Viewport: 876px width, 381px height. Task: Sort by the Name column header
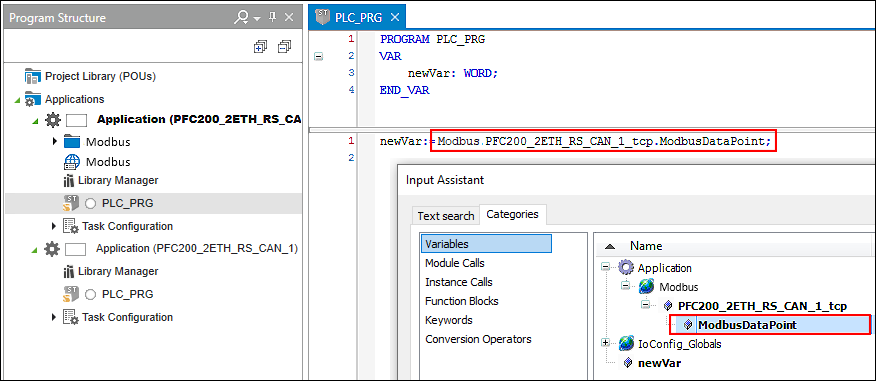[646, 246]
